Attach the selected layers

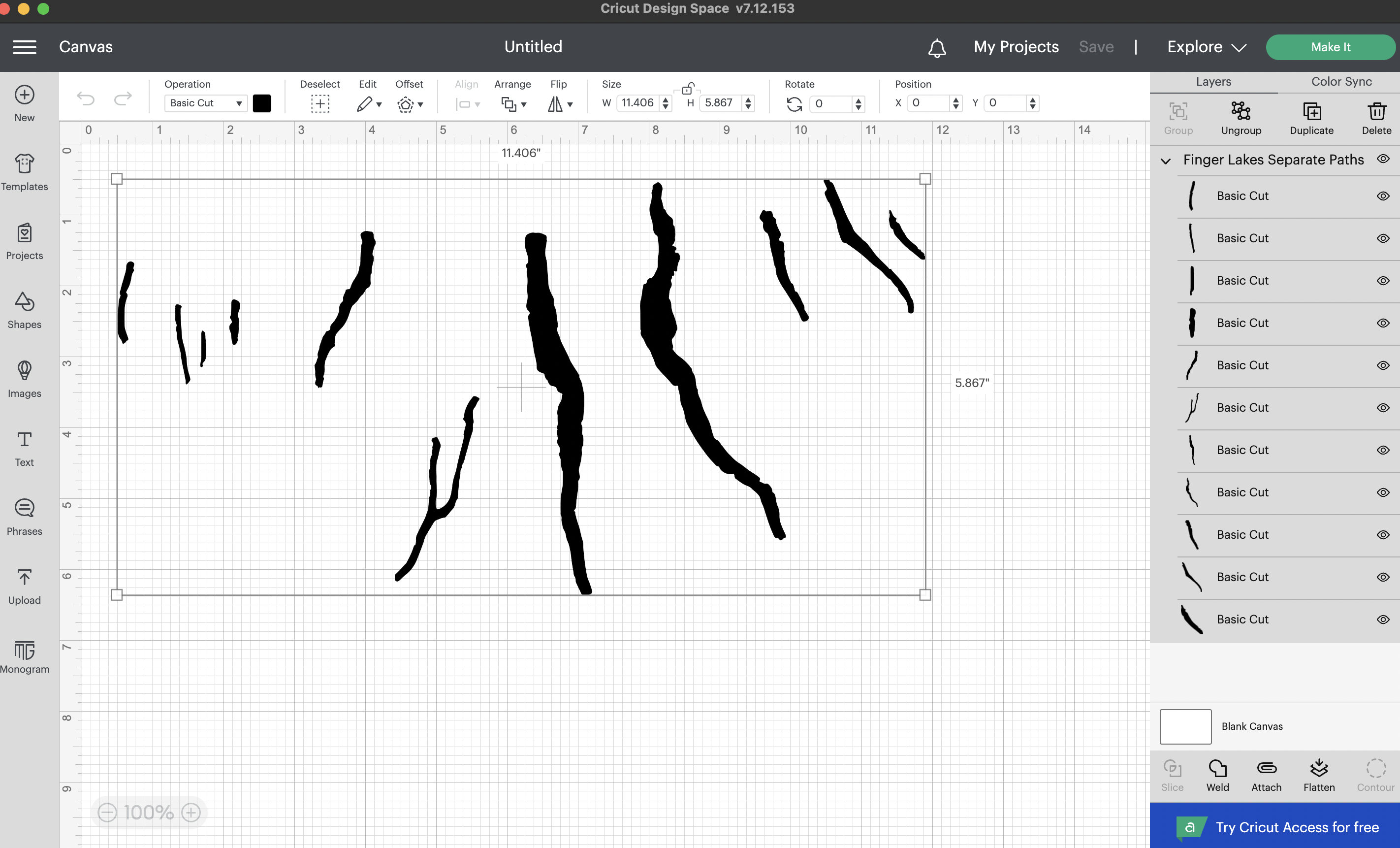click(x=1267, y=775)
